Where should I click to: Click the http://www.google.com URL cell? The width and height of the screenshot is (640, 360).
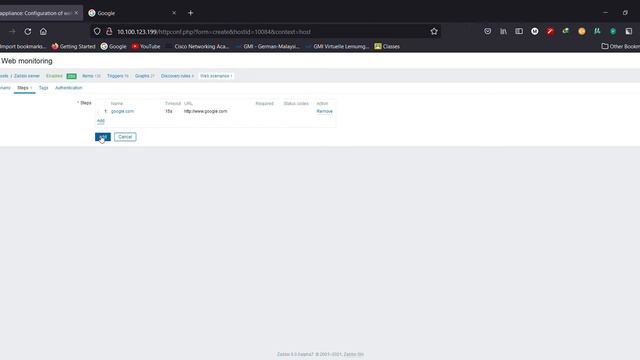coord(205,111)
